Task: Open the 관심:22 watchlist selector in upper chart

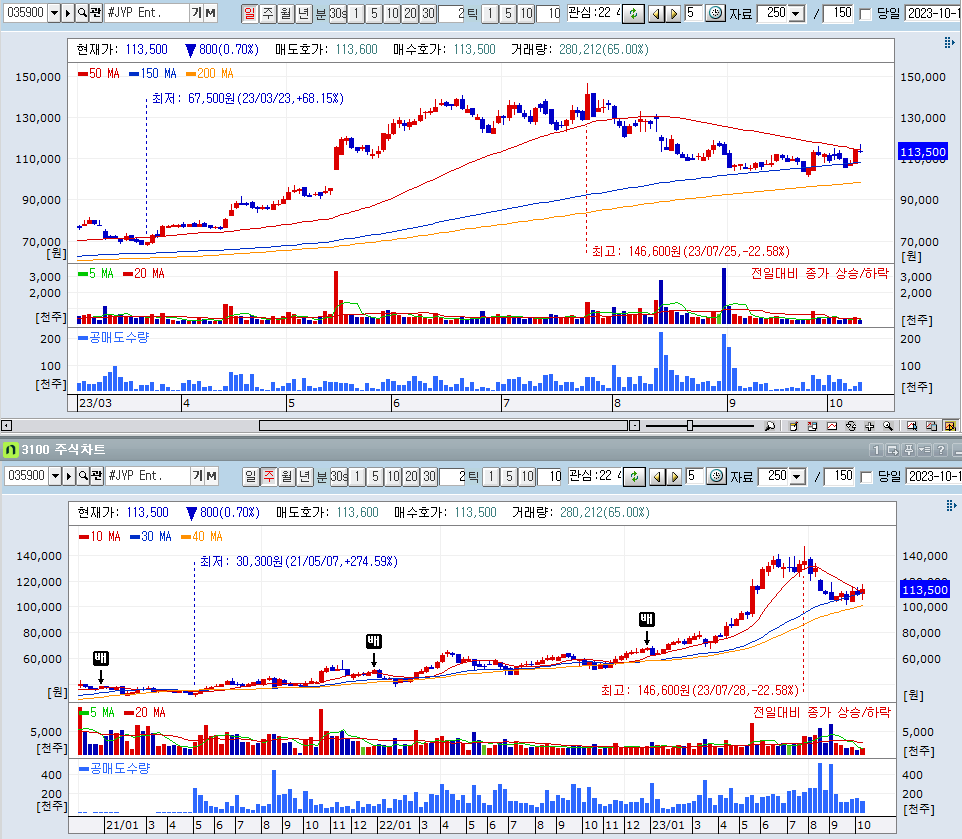Action: click(594, 13)
